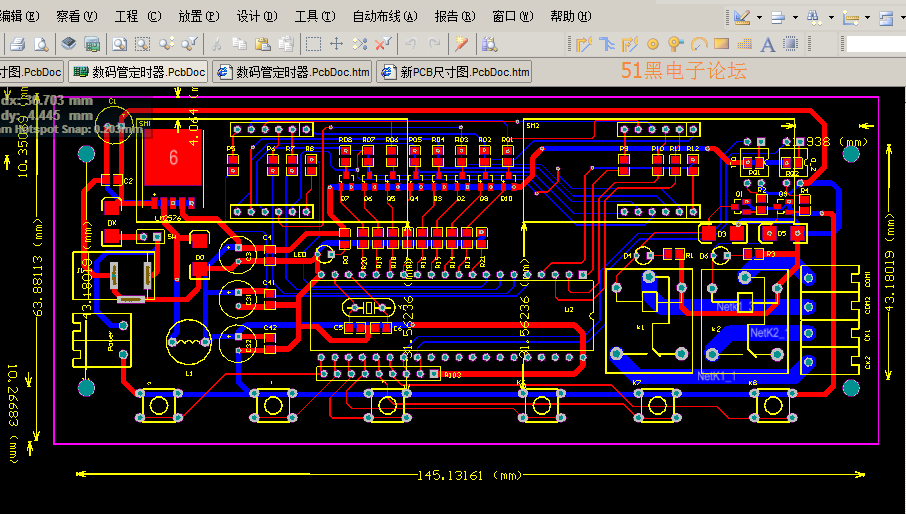Select the Place String letter A tool
This screenshot has width=906, height=514.
(768, 44)
